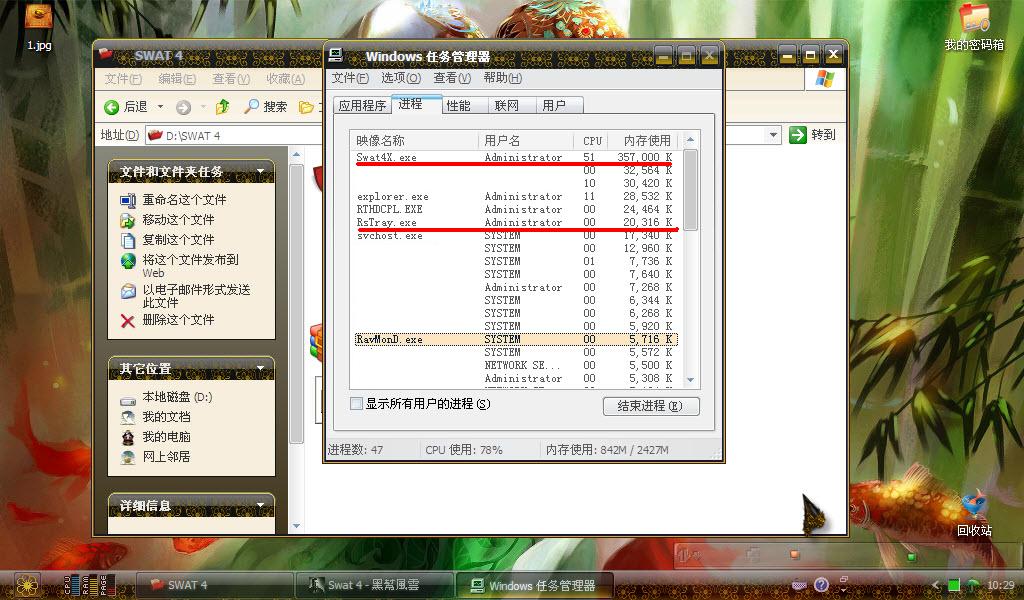Select the explorer.exe process row
1024x600 pixels.
(x=515, y=197)
